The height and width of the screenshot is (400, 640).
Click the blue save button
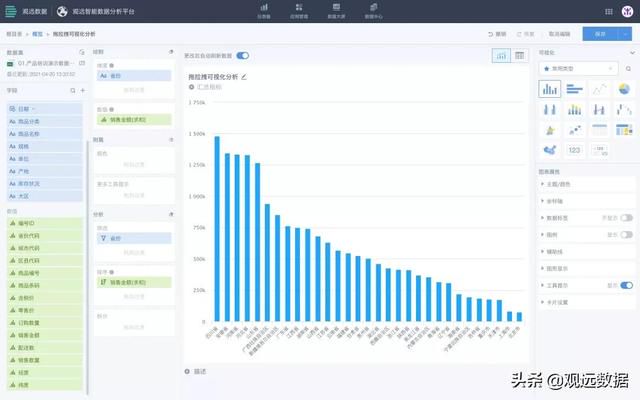tap(600, 34)
